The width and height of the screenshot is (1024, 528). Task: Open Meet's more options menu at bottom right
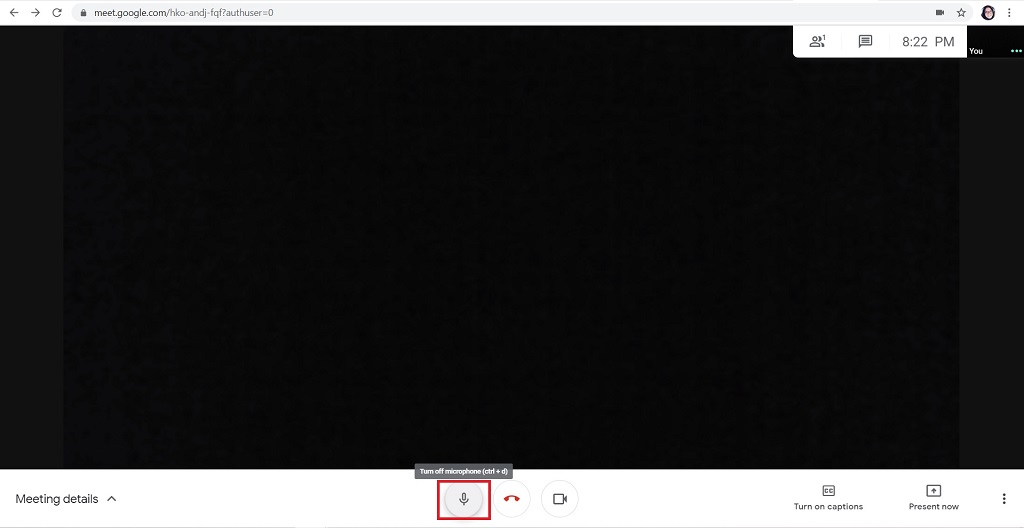[1004, 499]
